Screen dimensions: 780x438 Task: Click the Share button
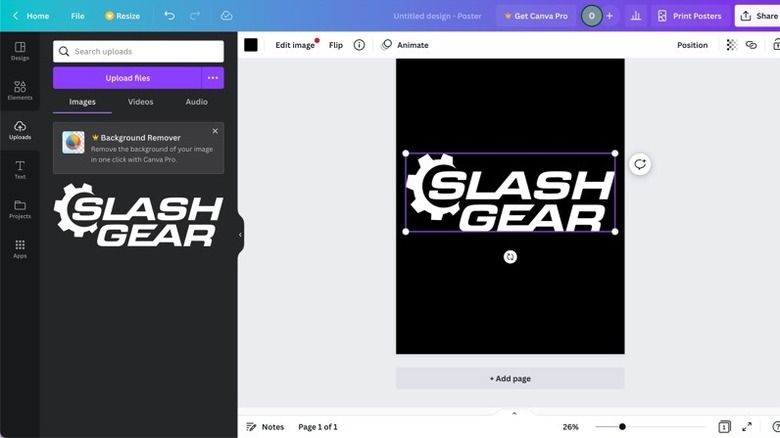click(759, 16)
